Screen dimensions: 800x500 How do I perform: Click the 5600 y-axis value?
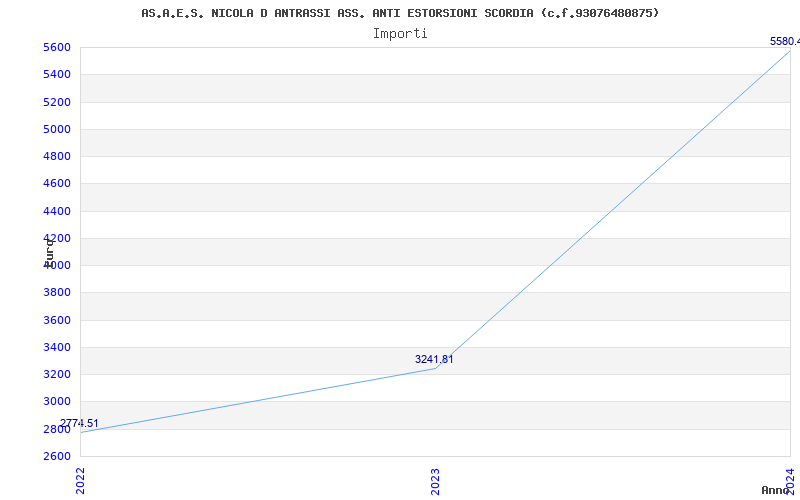(57, 47)
